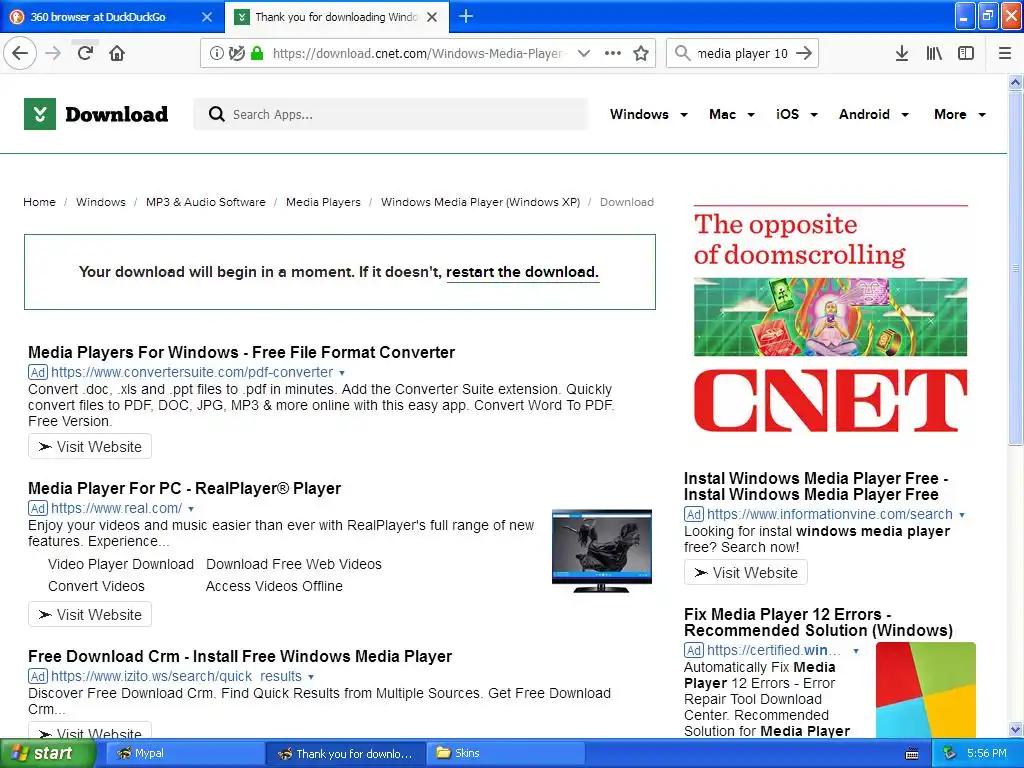Select the Thank you for downloading tab
Image resolution: width=1024 pixels, height=768 pixels.
(x=337, y=17)
